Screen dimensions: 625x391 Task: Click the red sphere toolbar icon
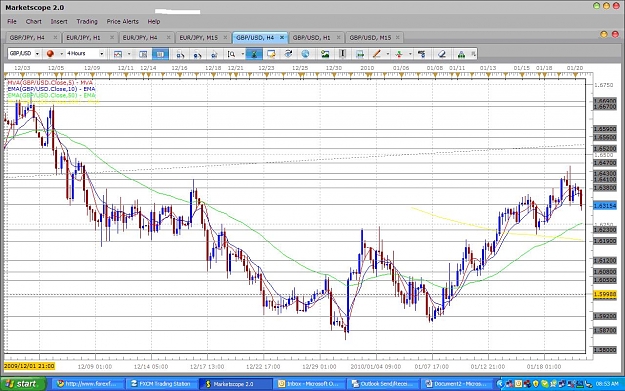coord(50,54)
